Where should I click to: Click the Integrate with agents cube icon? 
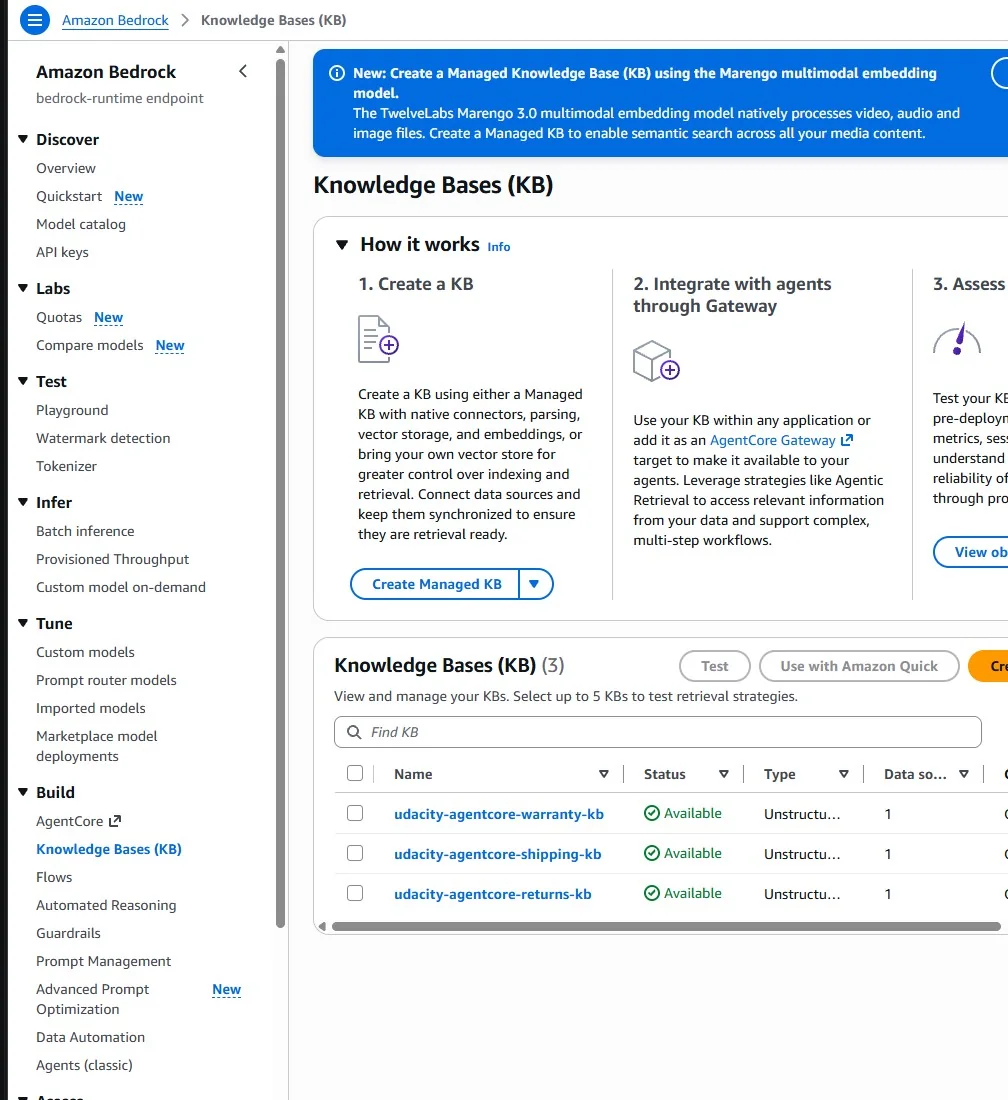657,361
